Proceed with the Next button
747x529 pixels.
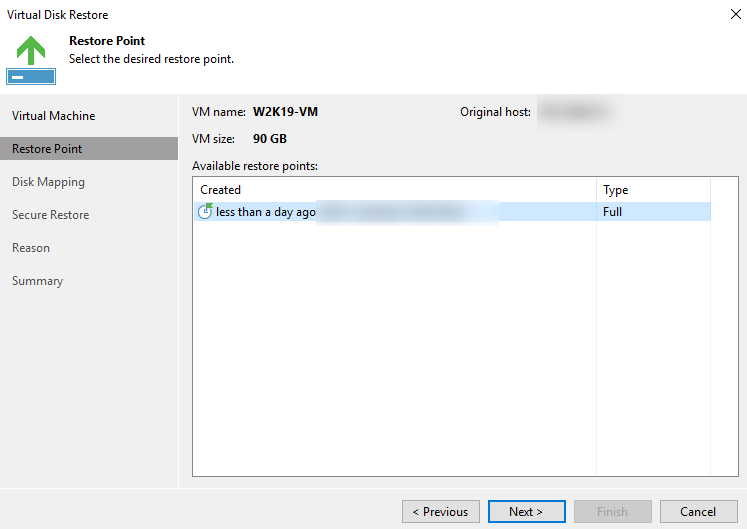click(526, 511)
